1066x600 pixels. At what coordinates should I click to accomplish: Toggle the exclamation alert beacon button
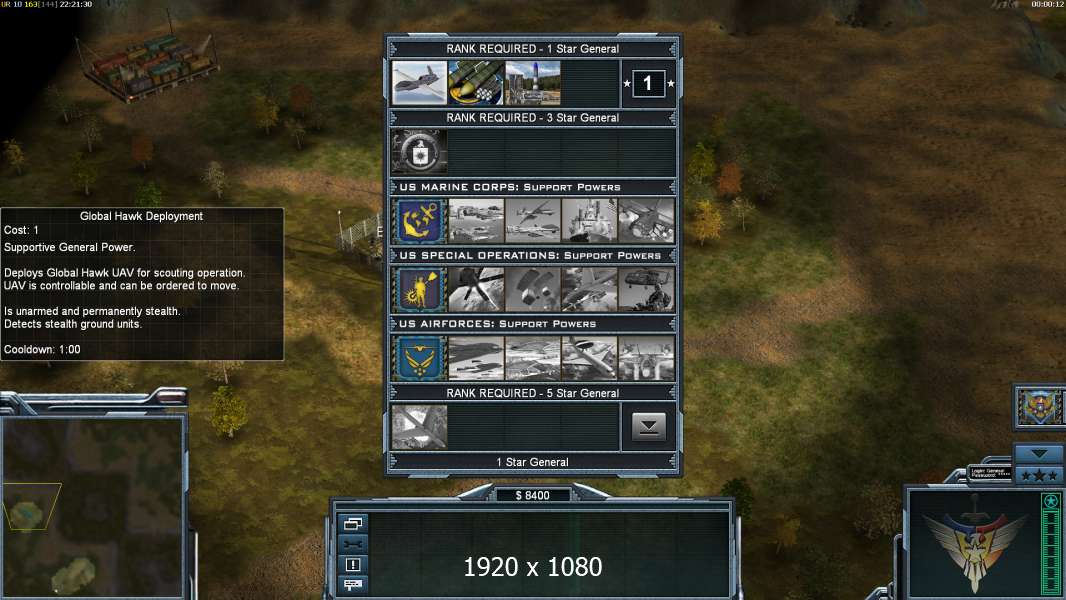point(353,564)
